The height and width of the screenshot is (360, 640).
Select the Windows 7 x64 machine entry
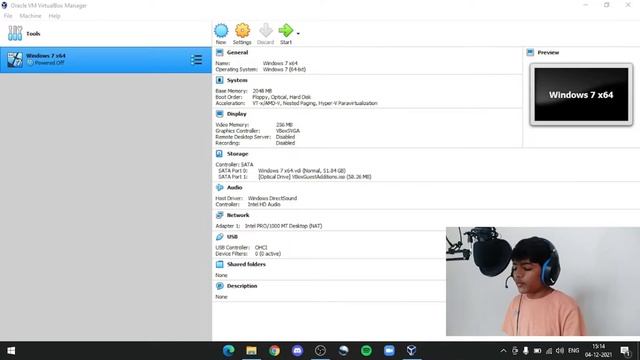point(106,60)
